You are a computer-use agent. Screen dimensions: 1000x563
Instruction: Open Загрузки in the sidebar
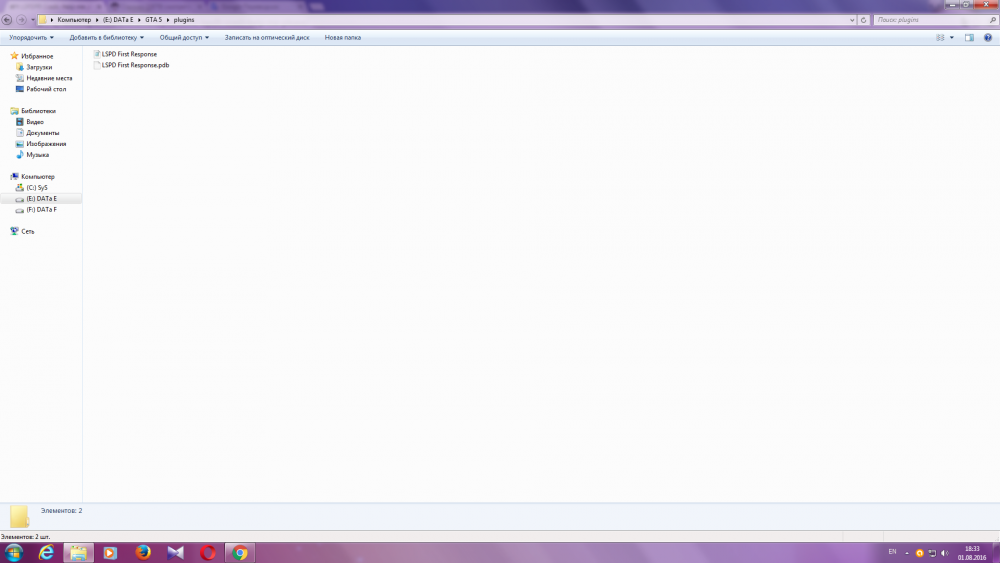tap(39, 67)
